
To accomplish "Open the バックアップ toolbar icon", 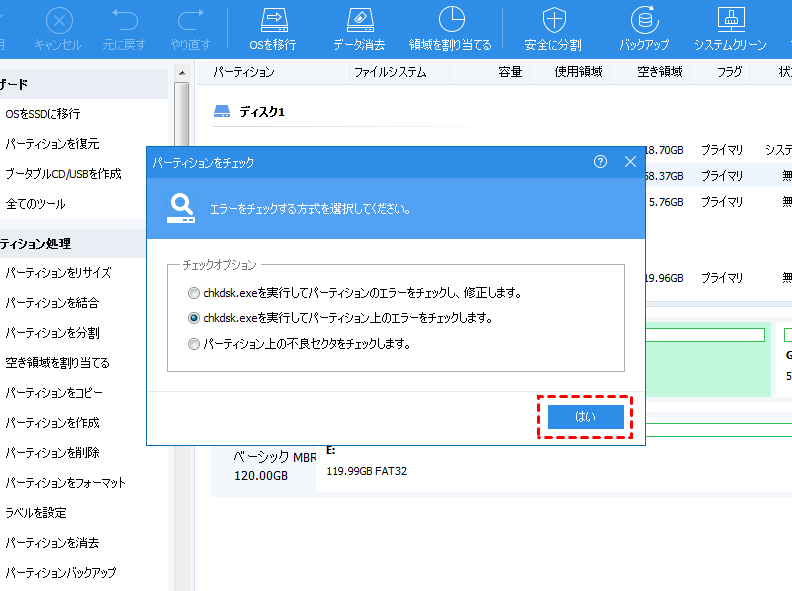I will pos(644,20).
